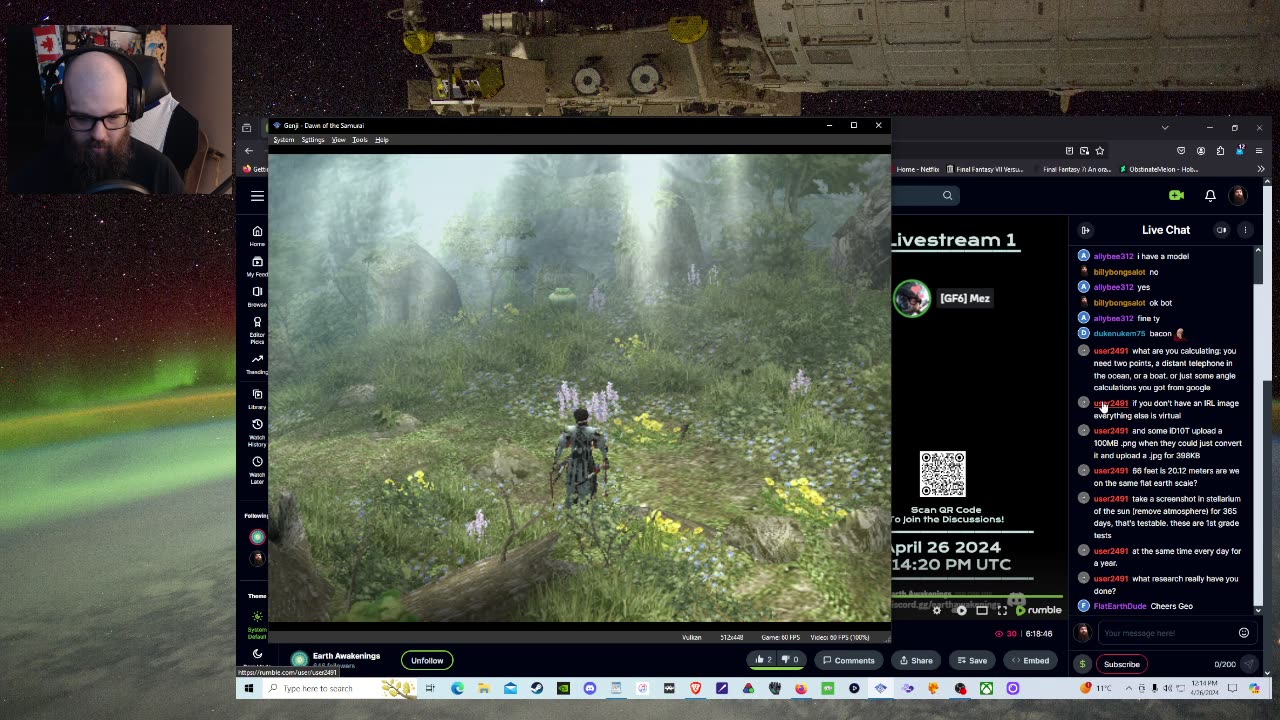
Task: Open Watch History in the Rumble sidebar
Action: pyautogui.click(x=257, y=432)
